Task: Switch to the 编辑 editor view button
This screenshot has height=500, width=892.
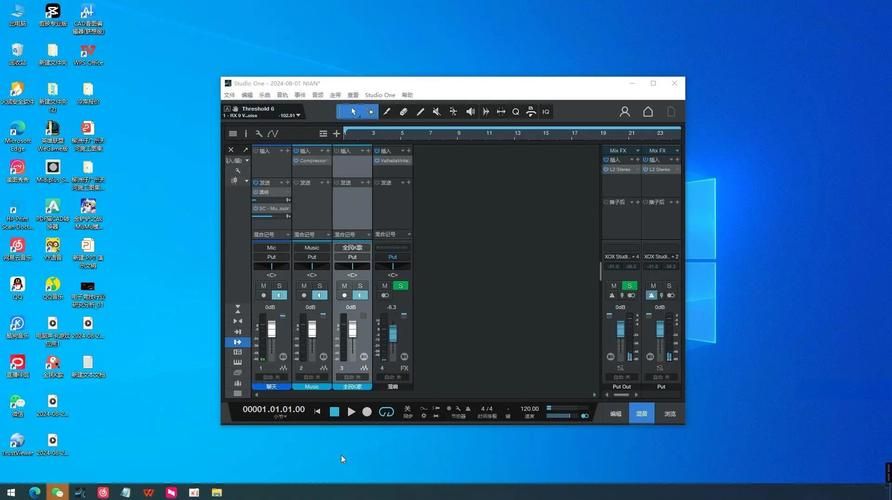Action: (615, 413)
